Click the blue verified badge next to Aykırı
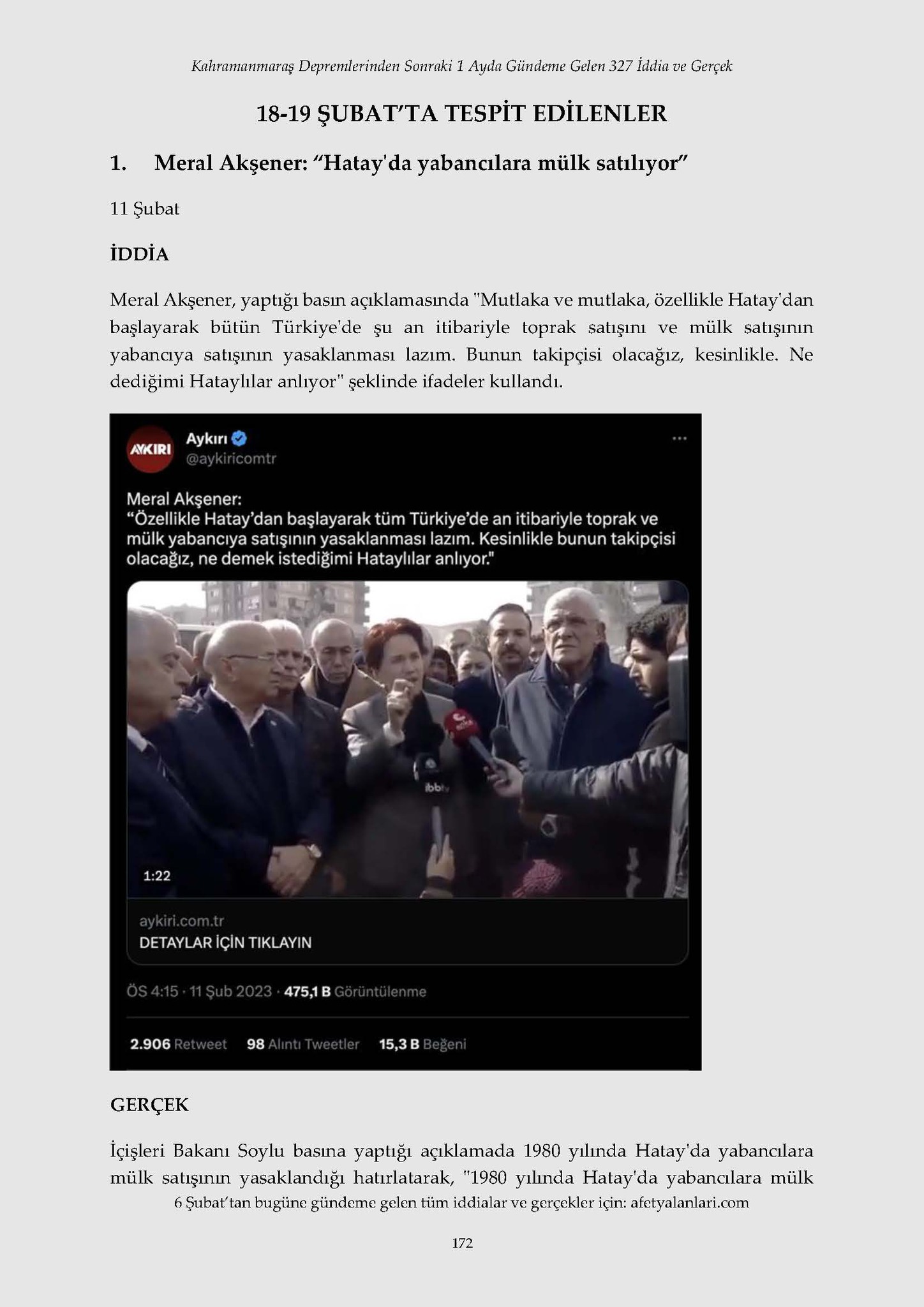 240,438
